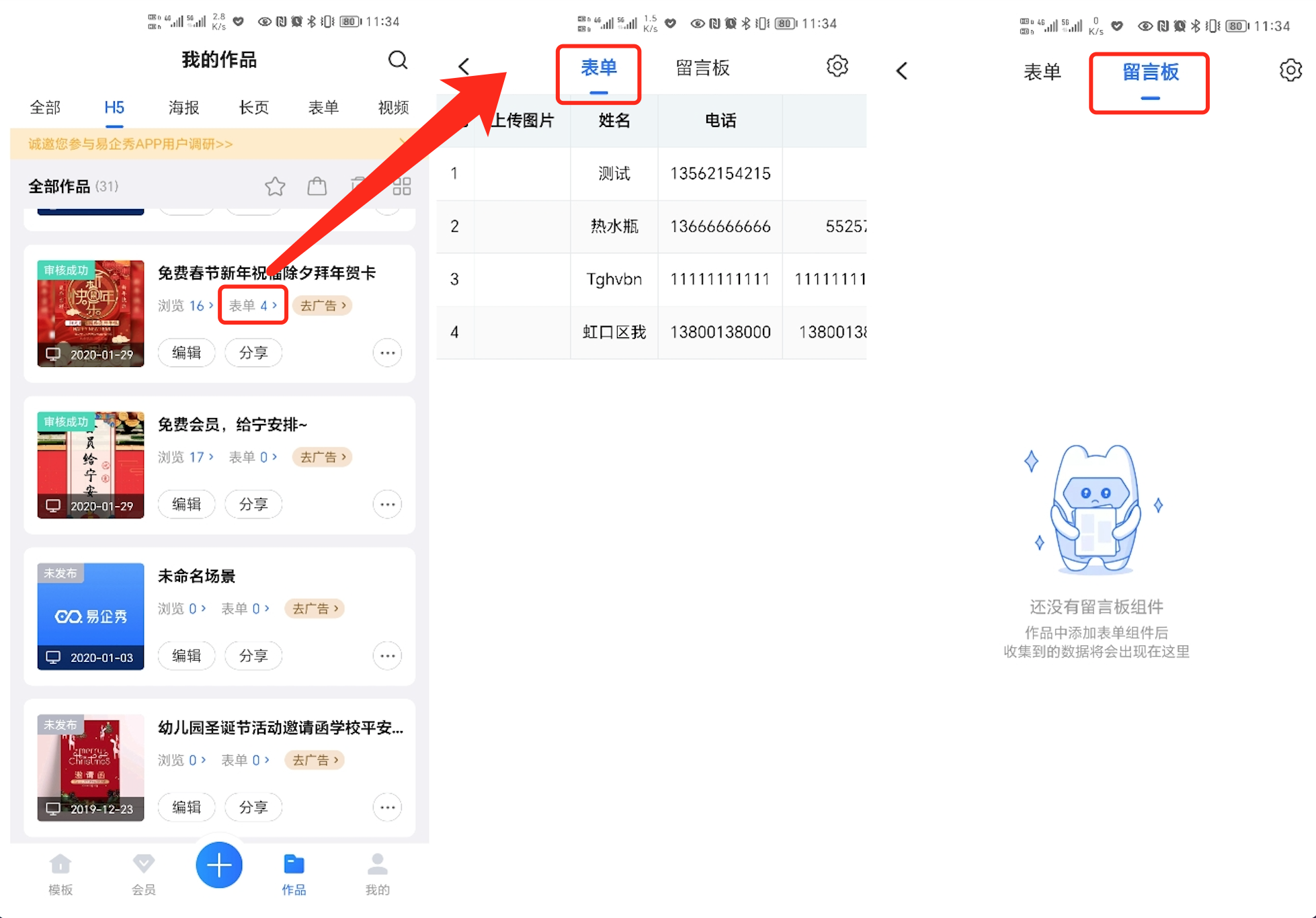Open more options for 未命名场景
Screen dimensions: 1316x918
point(387,655)
